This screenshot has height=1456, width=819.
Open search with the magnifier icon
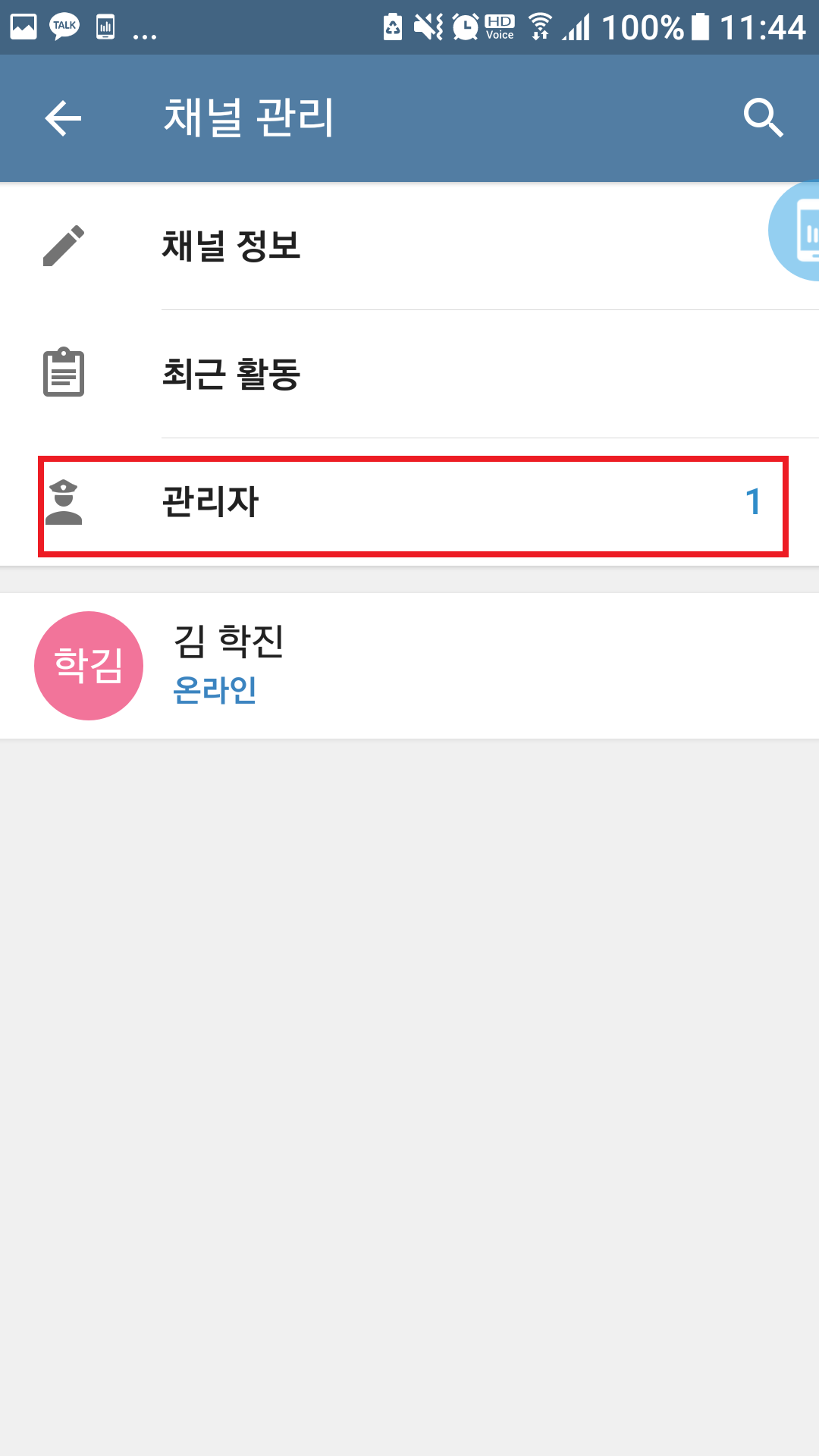(x=763, y=118)
